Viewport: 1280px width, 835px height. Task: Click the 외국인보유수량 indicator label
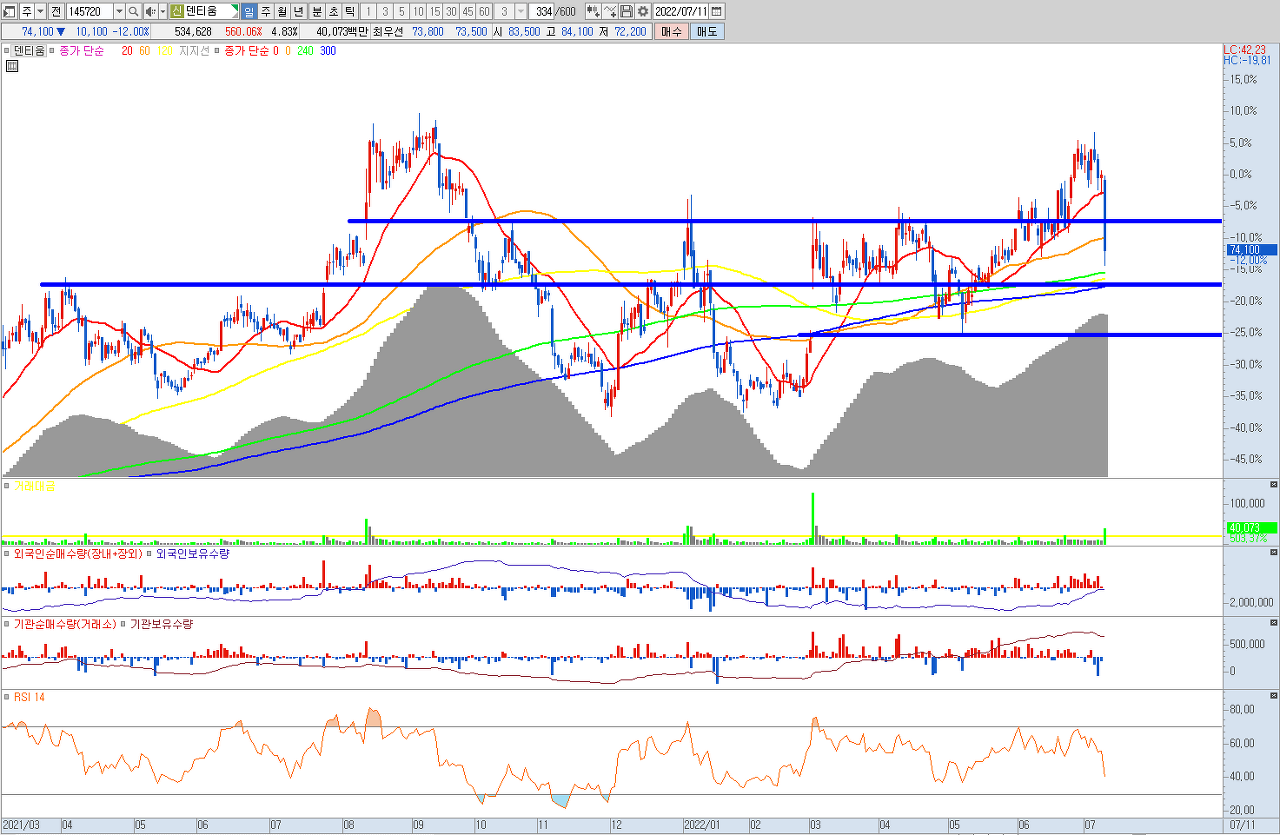tap(193, 553)
